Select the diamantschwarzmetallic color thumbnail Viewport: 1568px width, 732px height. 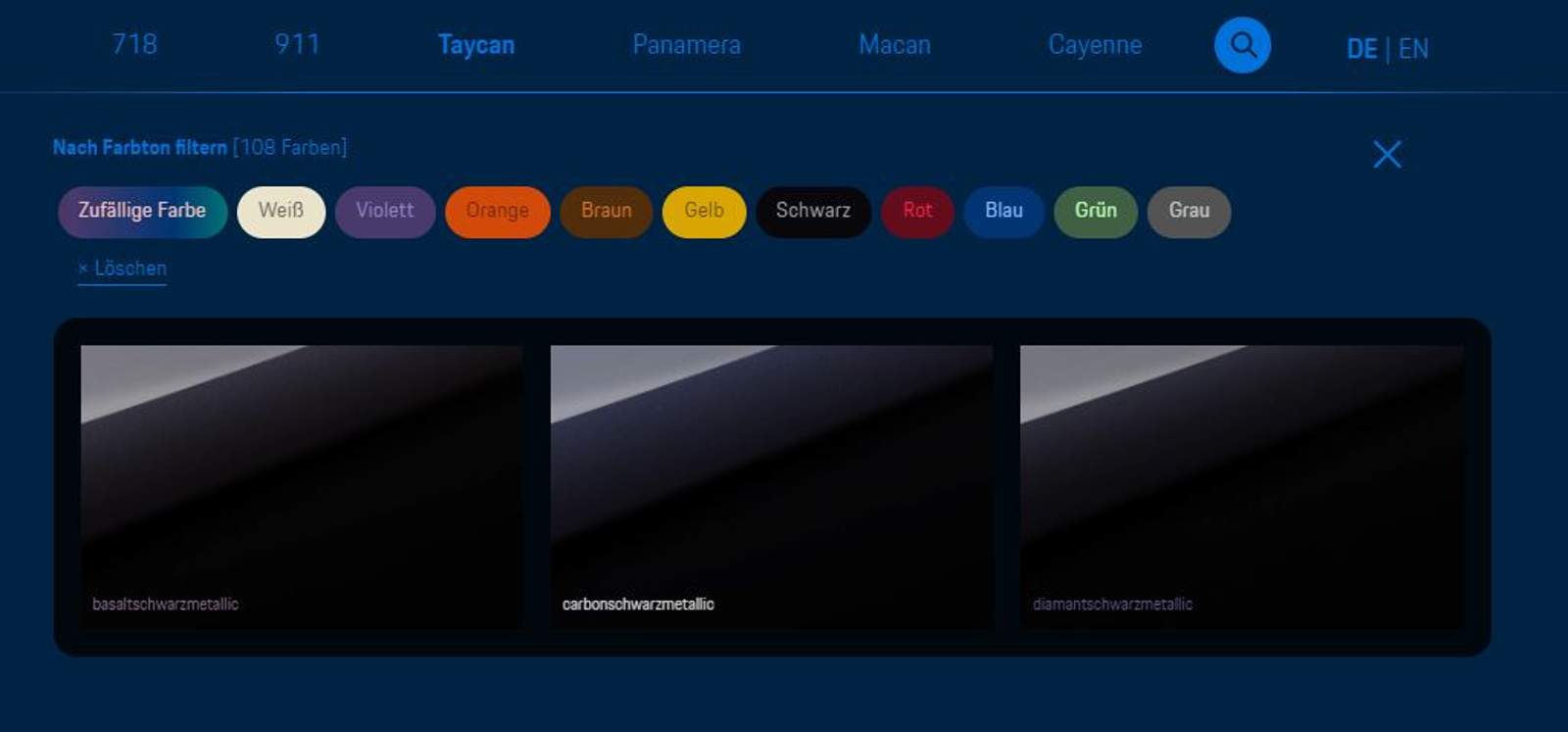click(1242, 487)
